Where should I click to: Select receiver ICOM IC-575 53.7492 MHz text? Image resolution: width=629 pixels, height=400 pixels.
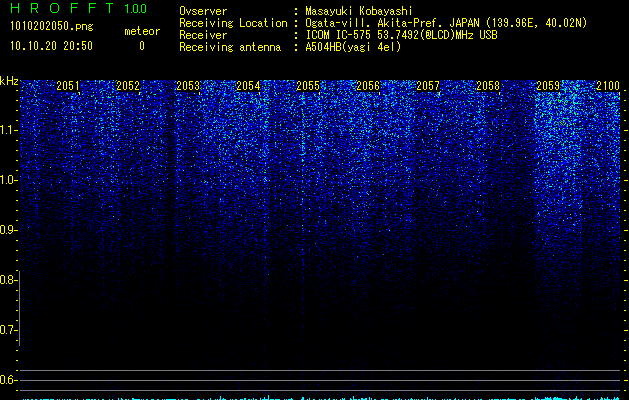tap(401, 35)
